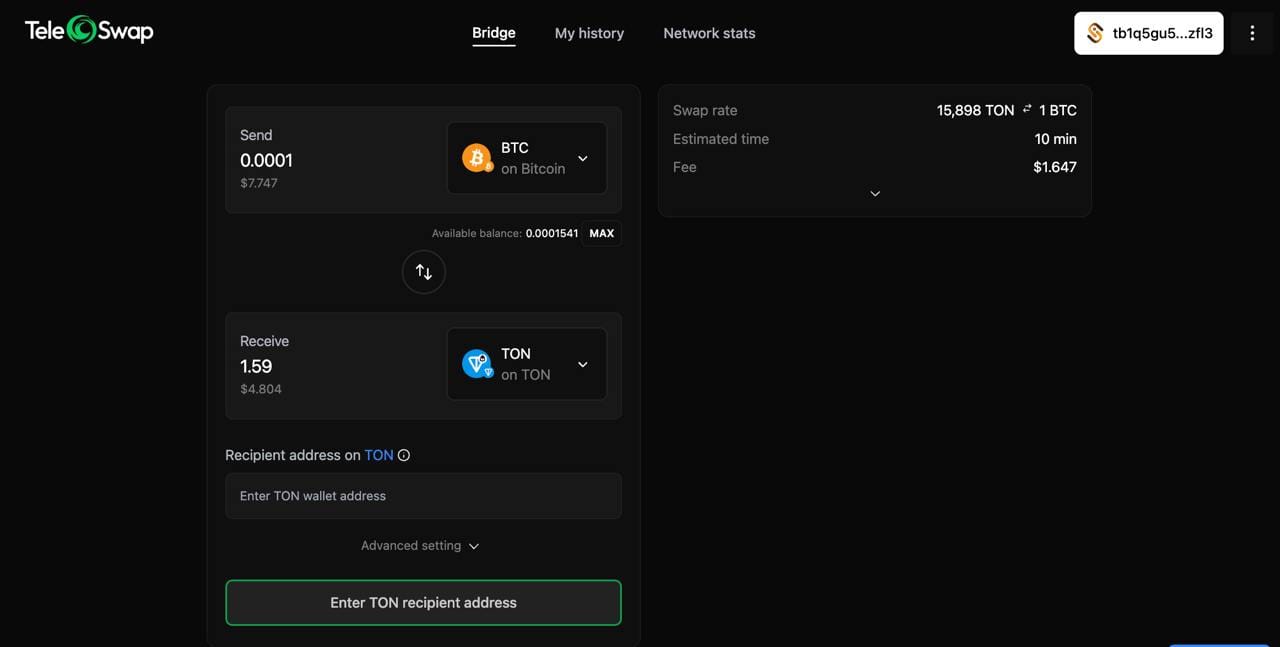The width and height of the screenshot is (1280, 647).
Task: Click the $4.804 receive value text
Action: [x=261, y=389]
